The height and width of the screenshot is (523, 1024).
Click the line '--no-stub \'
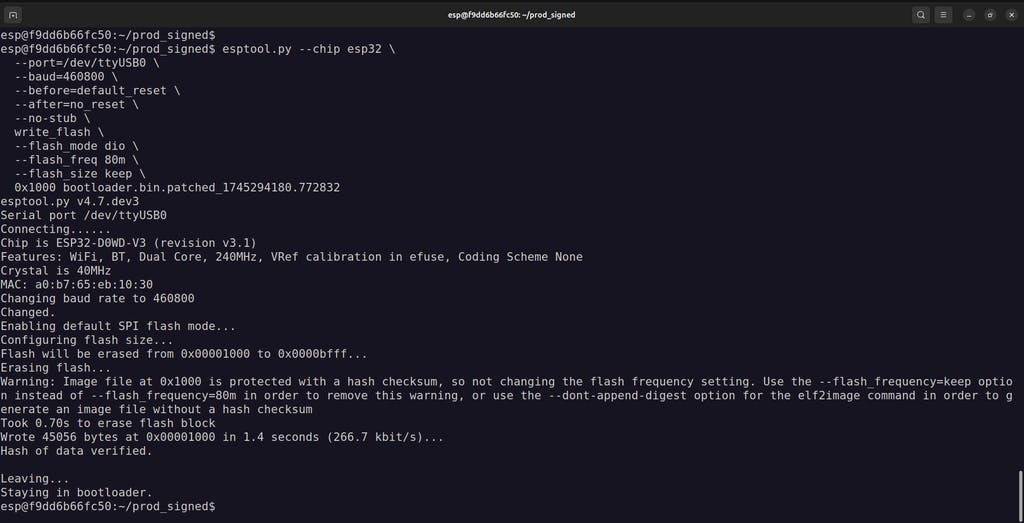tap(52, 118)
